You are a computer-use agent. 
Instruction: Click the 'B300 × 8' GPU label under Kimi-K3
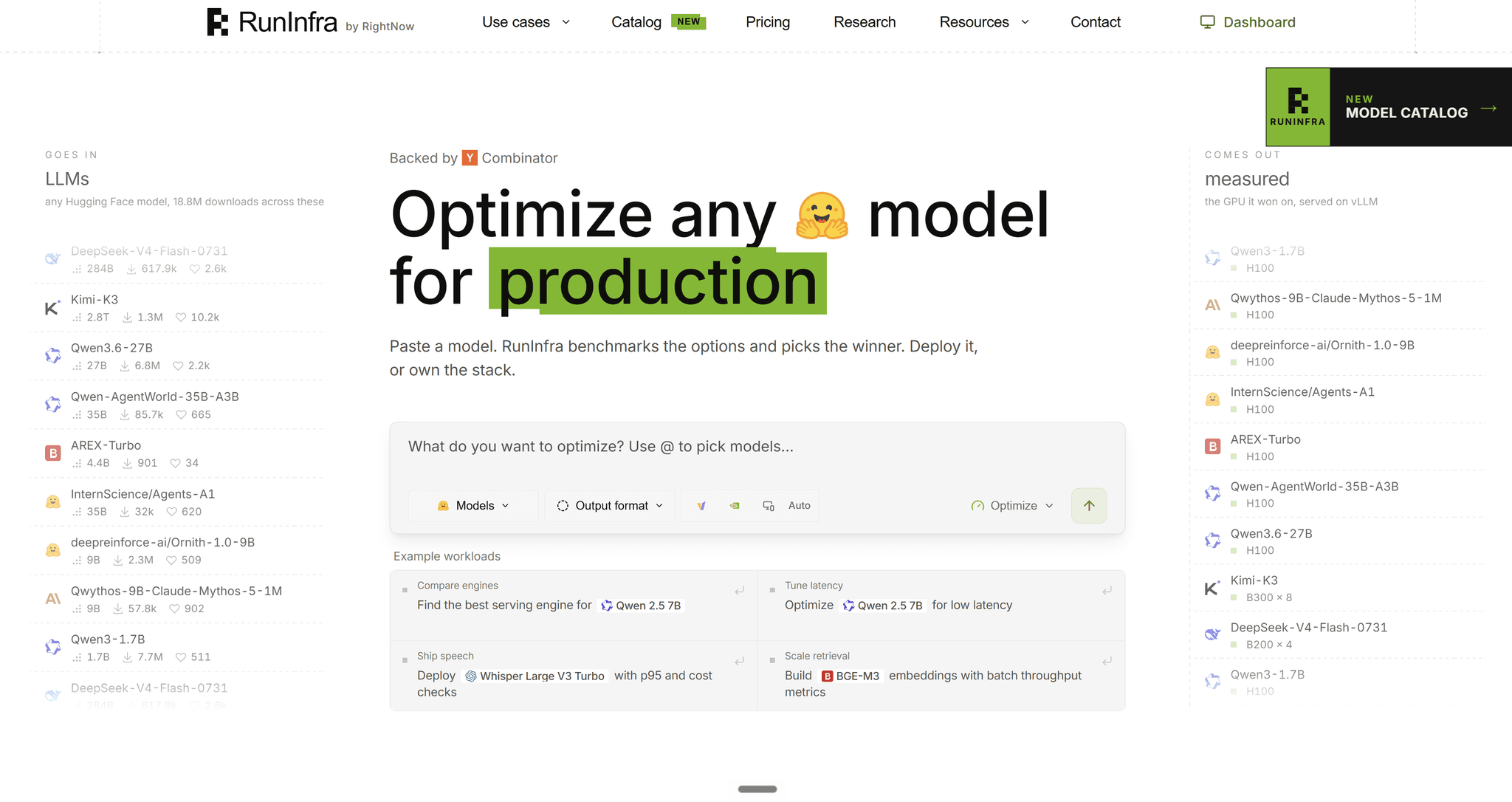1269,597
